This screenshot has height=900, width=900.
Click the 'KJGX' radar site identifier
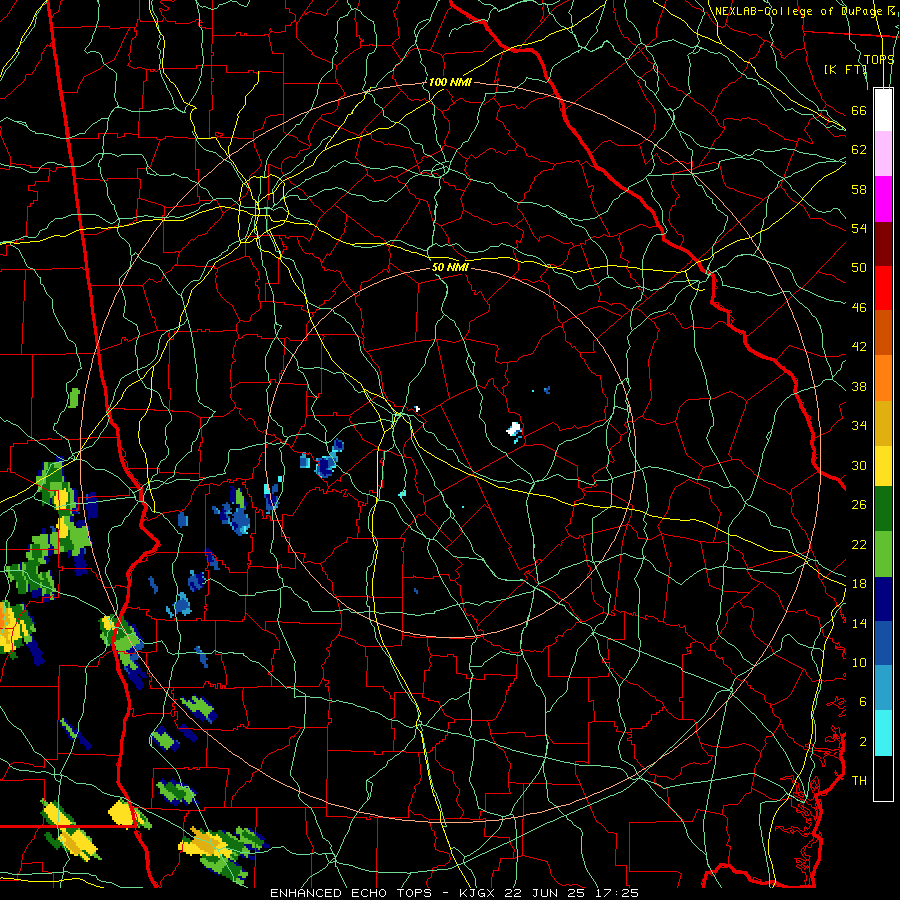(x=479, y=893)
